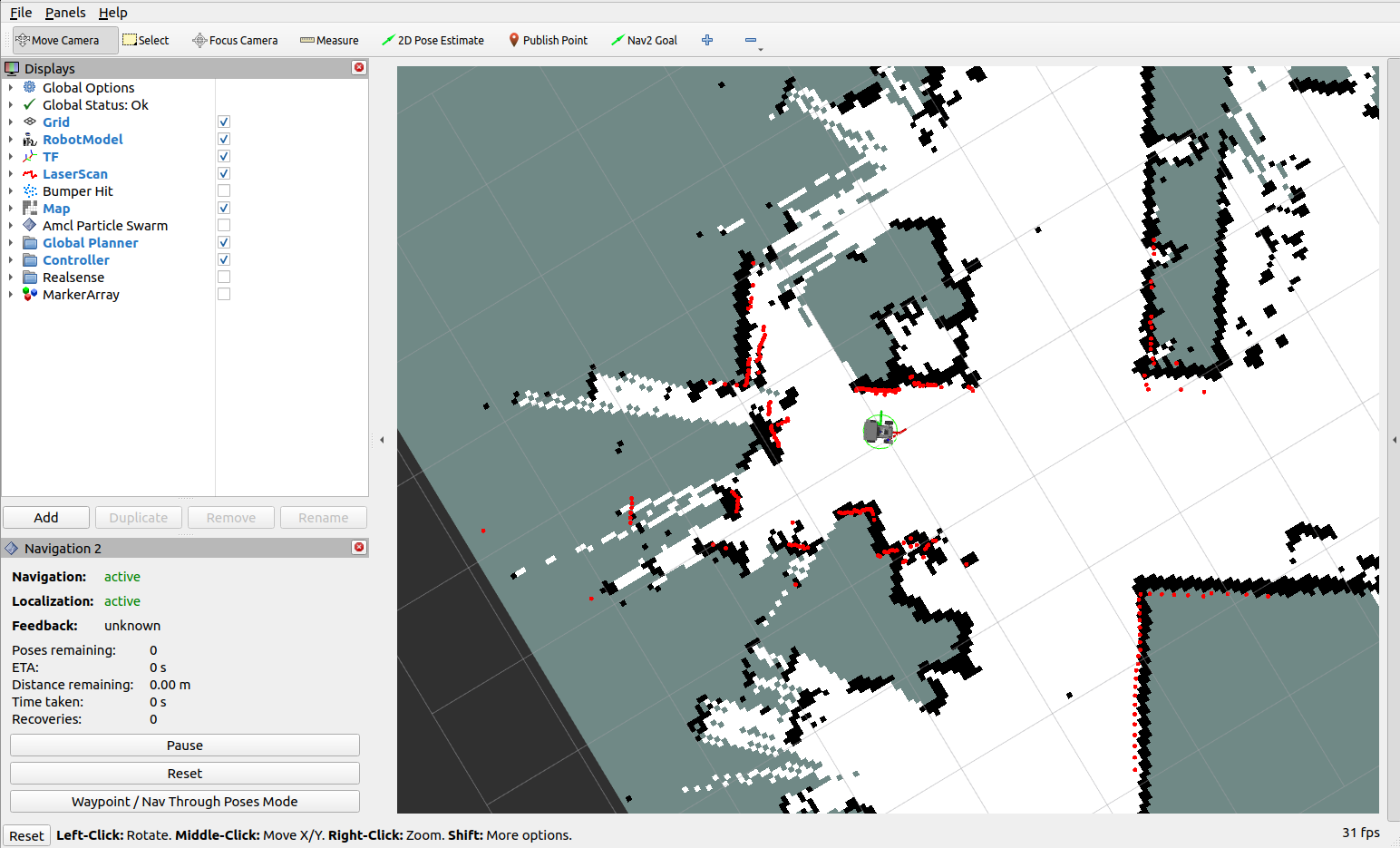This screenshot has height=848, width=1400.
Task: Expand the Global Options tree item
Action: click(x=11, y=87)
